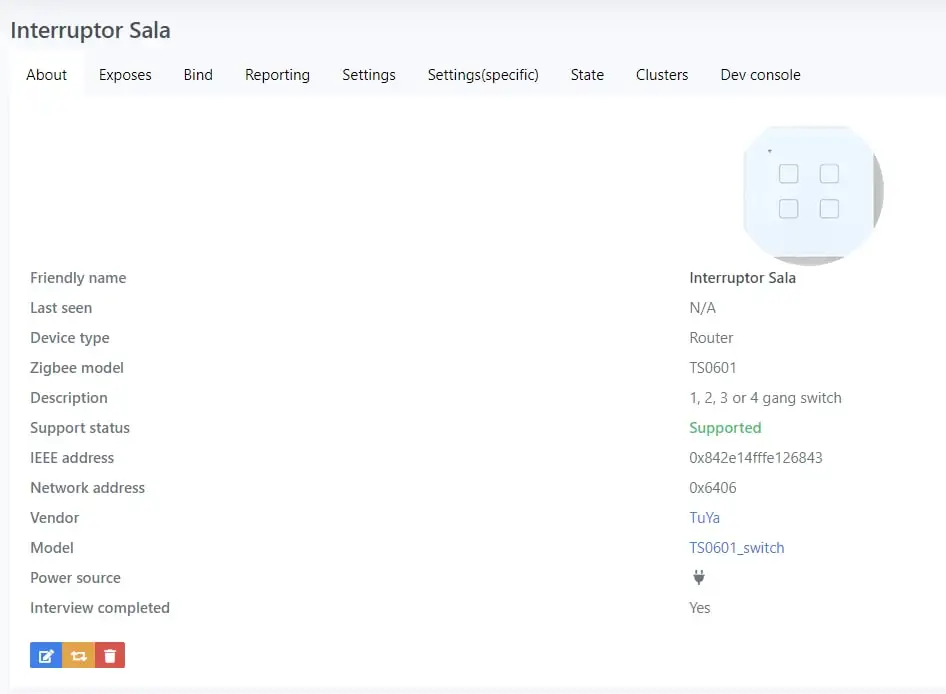
Task: Click the 4-gang switch device image
Action: (812, 194)
